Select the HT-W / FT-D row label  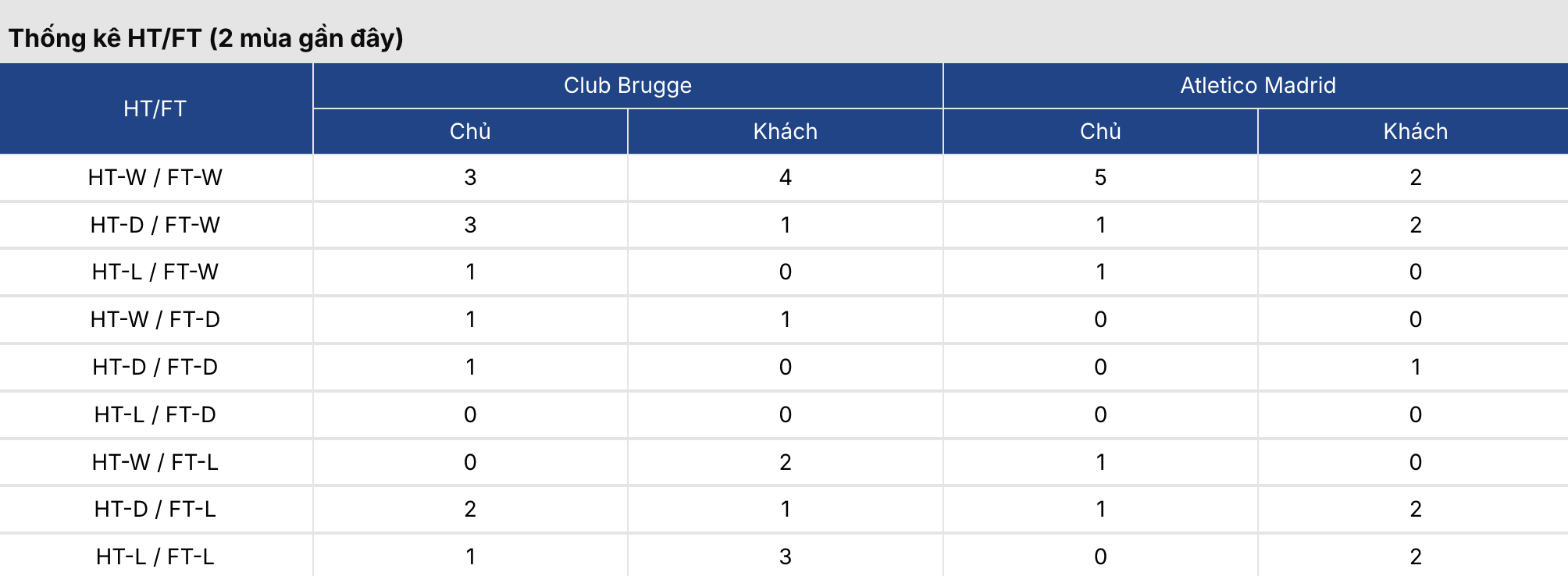155,319
